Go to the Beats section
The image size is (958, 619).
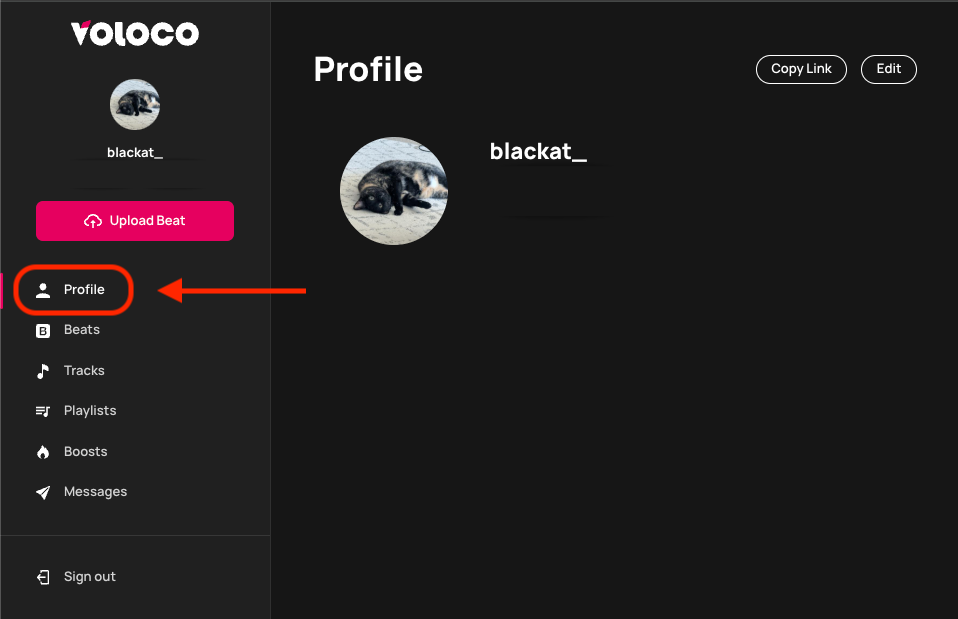click(x=82, y=330)
